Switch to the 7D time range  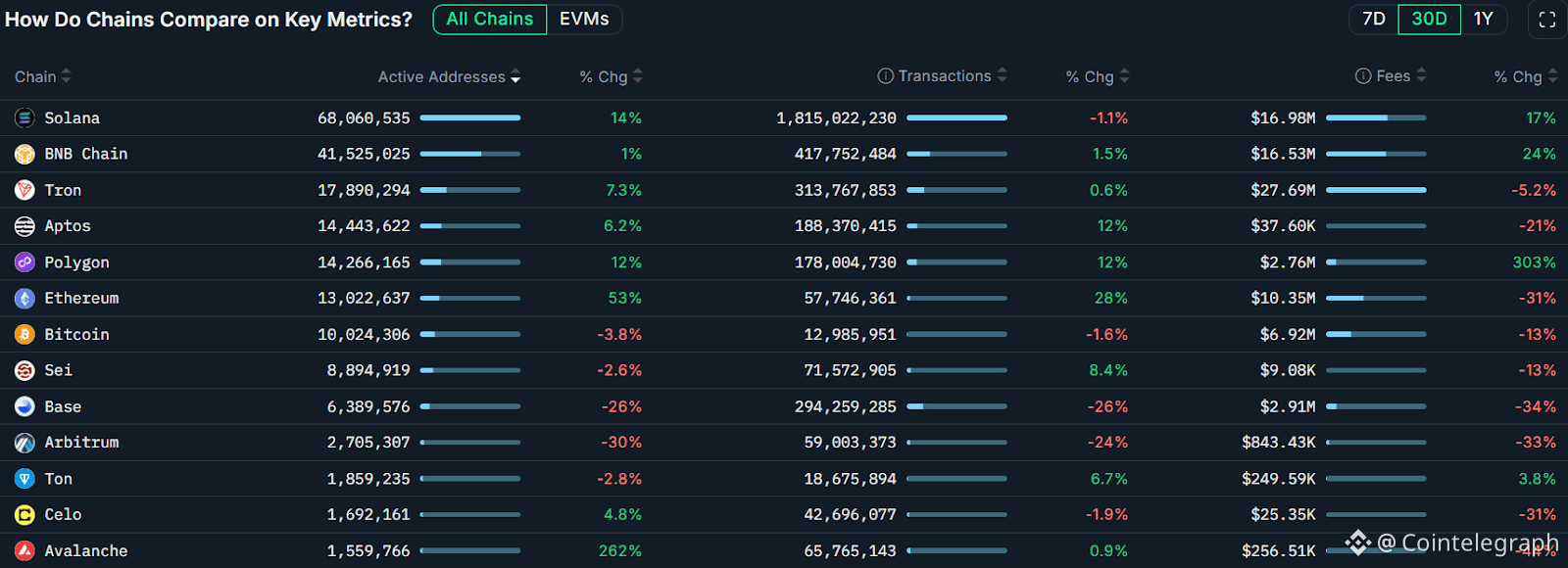1374,20
